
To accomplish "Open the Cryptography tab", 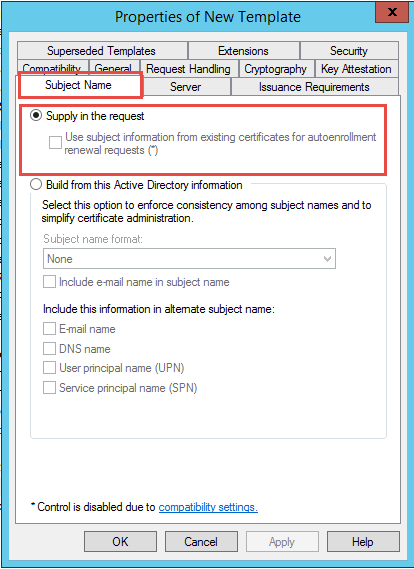I will click(x=276, y=69).
